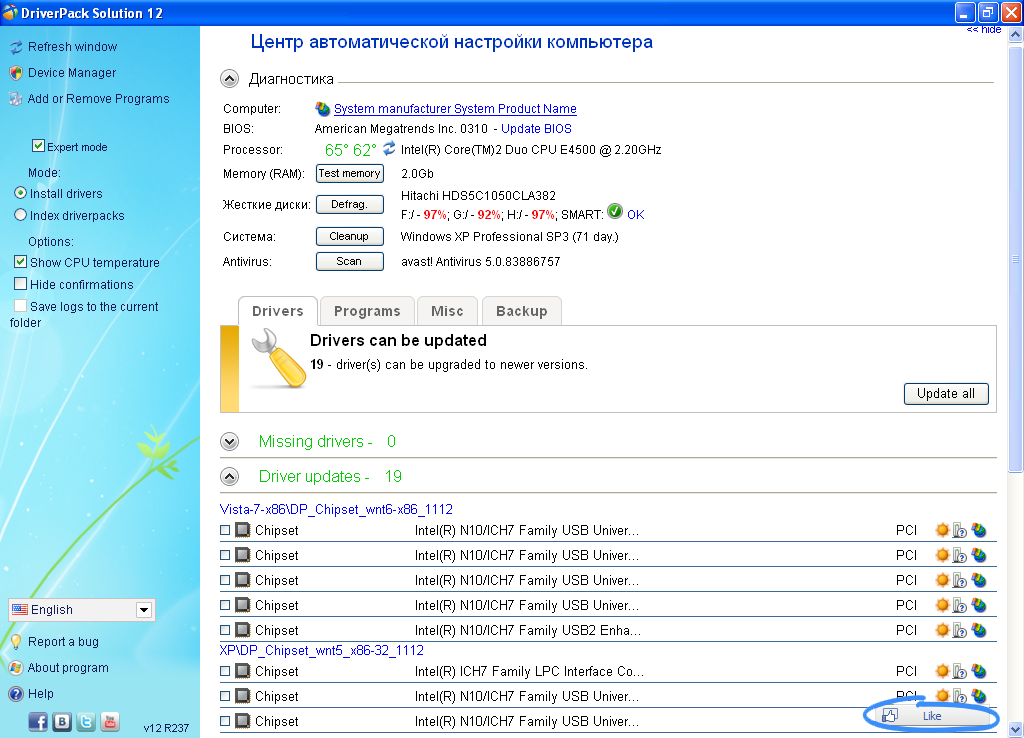This screenshot has height=738, width=1024.
Task: Click info document icon in USB2 Enha... row
Action: click(x=959, y=630)
